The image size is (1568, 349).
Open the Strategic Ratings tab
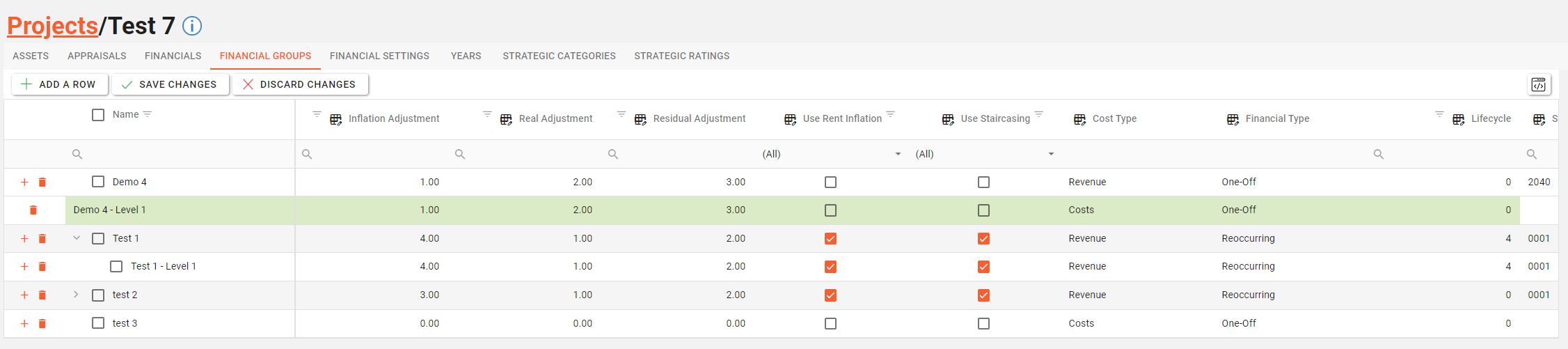682,56
